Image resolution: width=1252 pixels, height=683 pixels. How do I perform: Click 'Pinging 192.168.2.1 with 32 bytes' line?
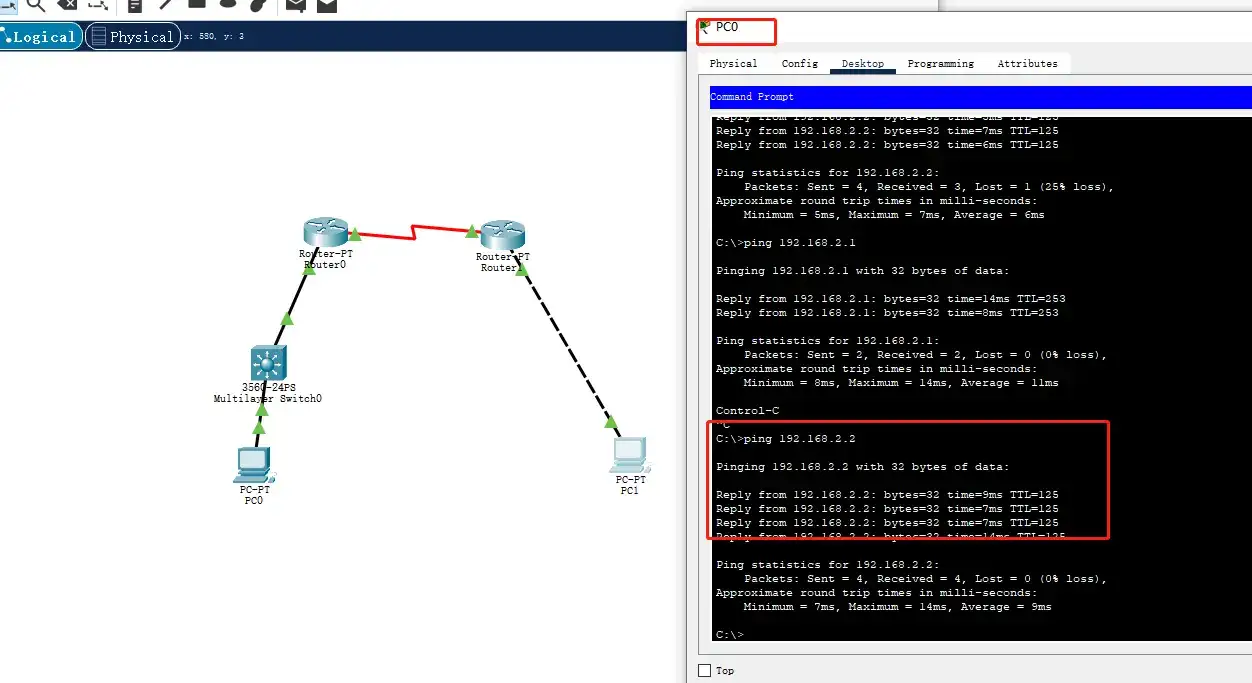[863, 271]
